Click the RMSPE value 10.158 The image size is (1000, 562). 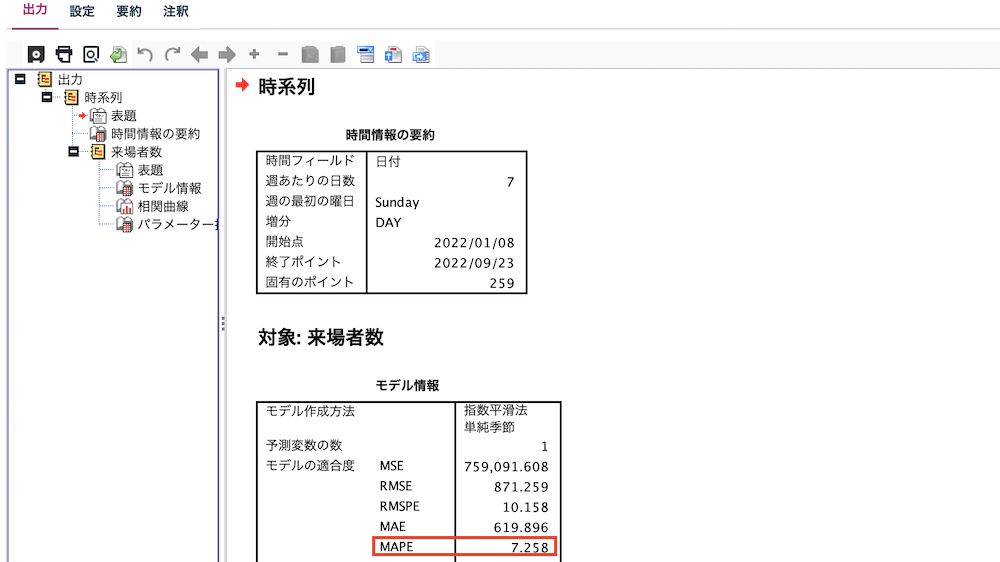[526, 508]
